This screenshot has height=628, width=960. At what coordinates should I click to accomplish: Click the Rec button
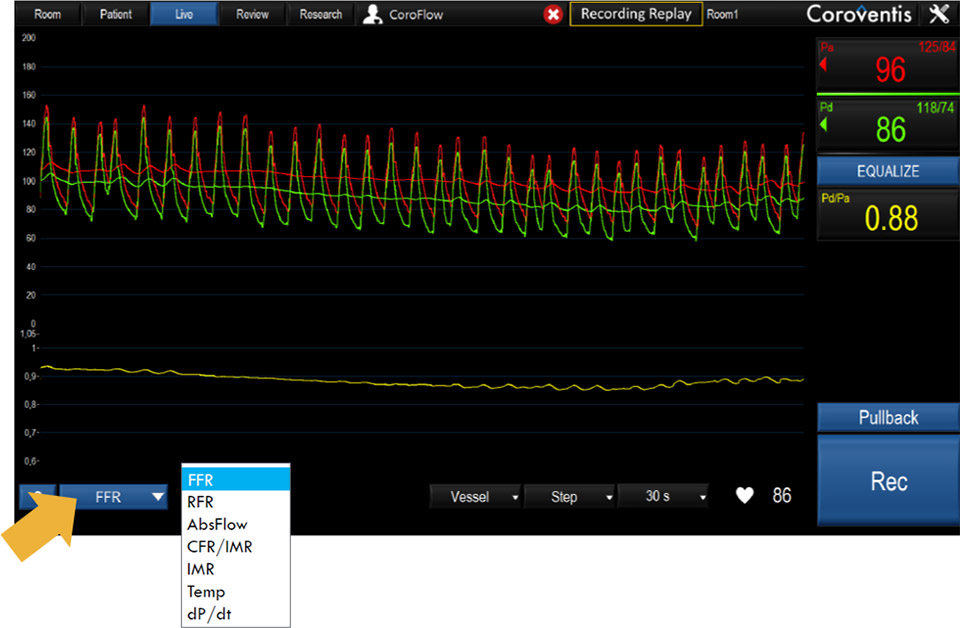888,480
